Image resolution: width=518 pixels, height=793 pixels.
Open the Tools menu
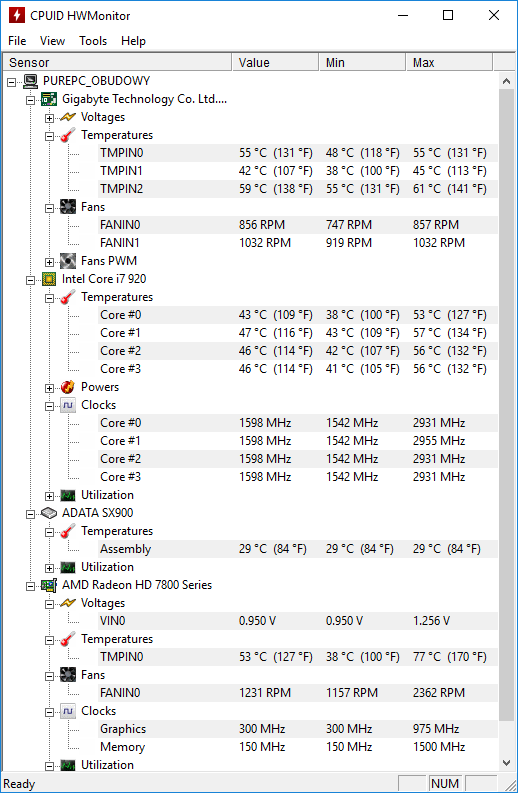pyautogui.click(x=93, y=41)
